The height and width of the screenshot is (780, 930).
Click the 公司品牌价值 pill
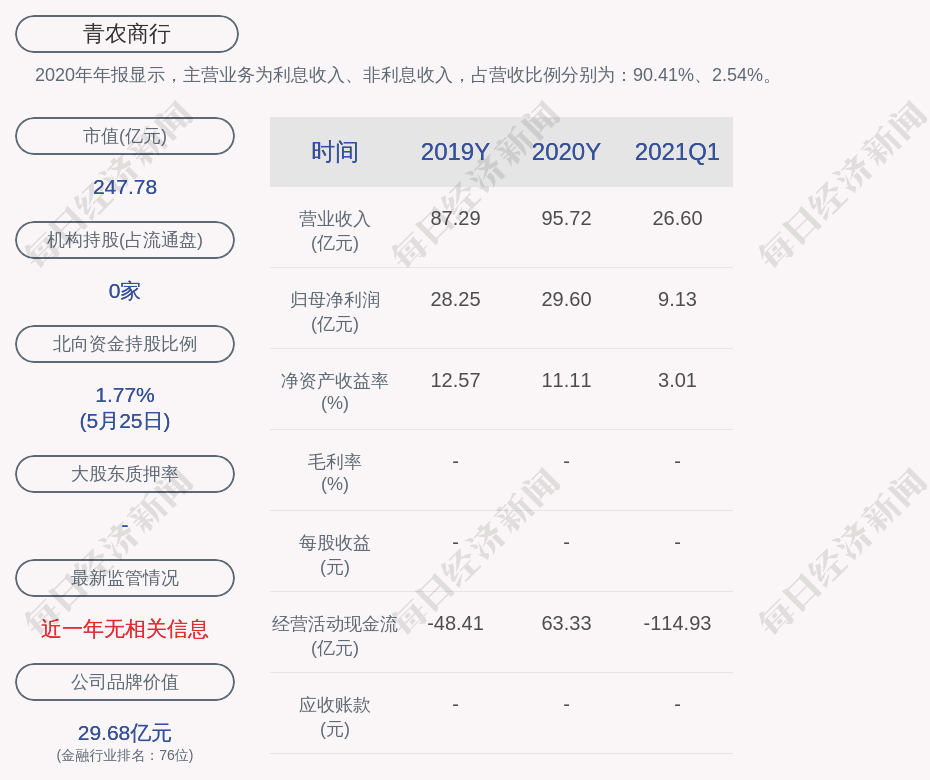(125, 682)
